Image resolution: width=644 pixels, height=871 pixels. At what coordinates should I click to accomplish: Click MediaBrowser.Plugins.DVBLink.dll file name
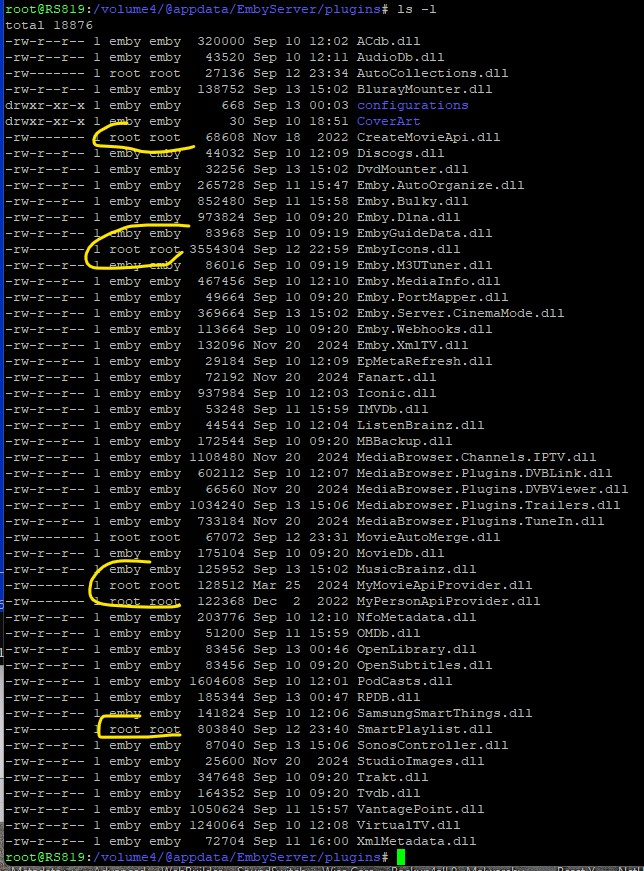484,473
